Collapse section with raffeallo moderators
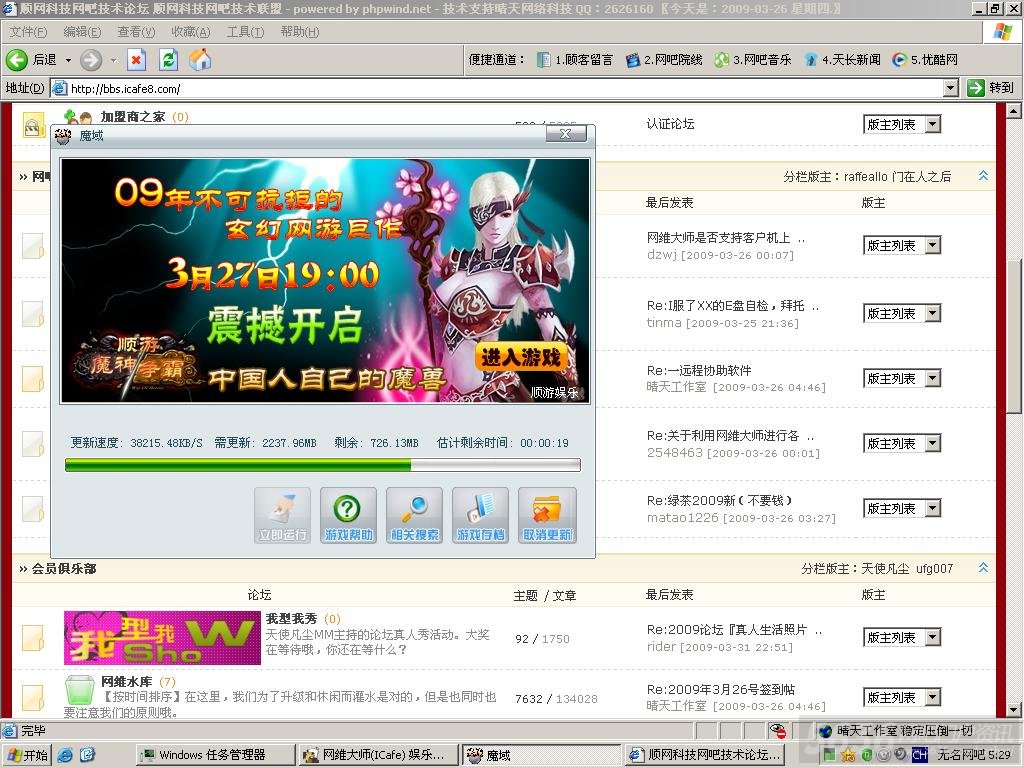 pos(984,176)
